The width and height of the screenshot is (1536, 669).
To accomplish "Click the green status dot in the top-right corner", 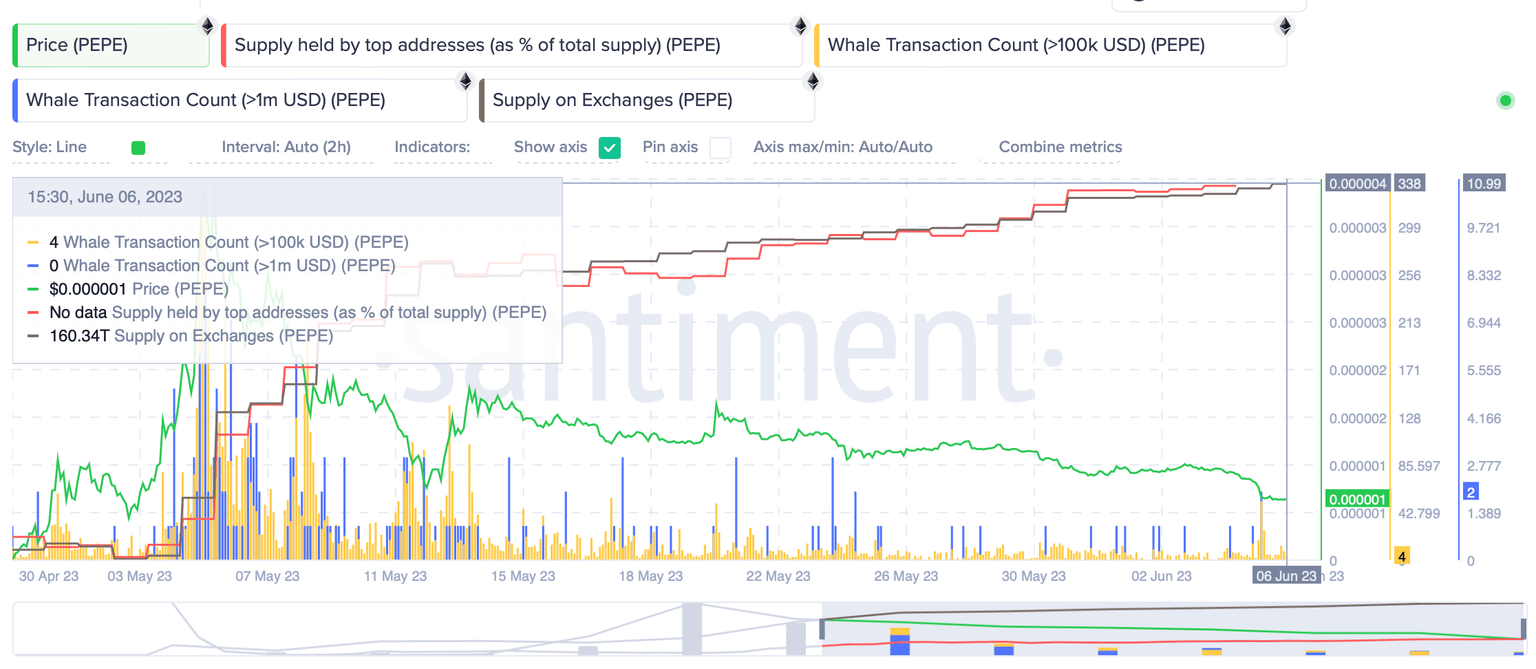I will [1505, 100].
